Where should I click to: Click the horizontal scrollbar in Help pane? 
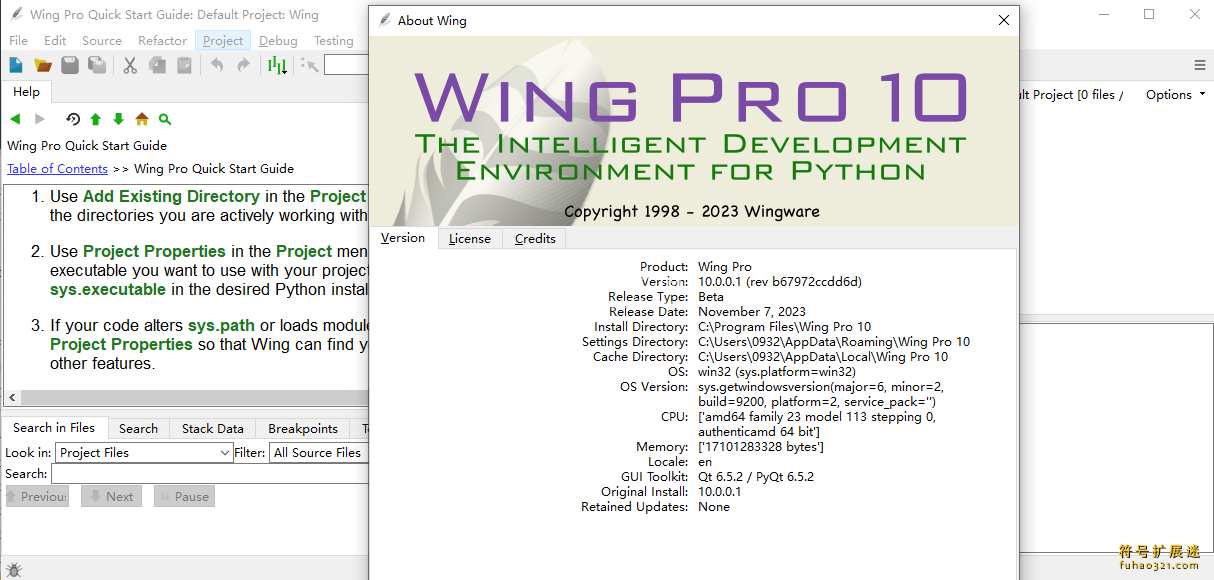[193, 398]
